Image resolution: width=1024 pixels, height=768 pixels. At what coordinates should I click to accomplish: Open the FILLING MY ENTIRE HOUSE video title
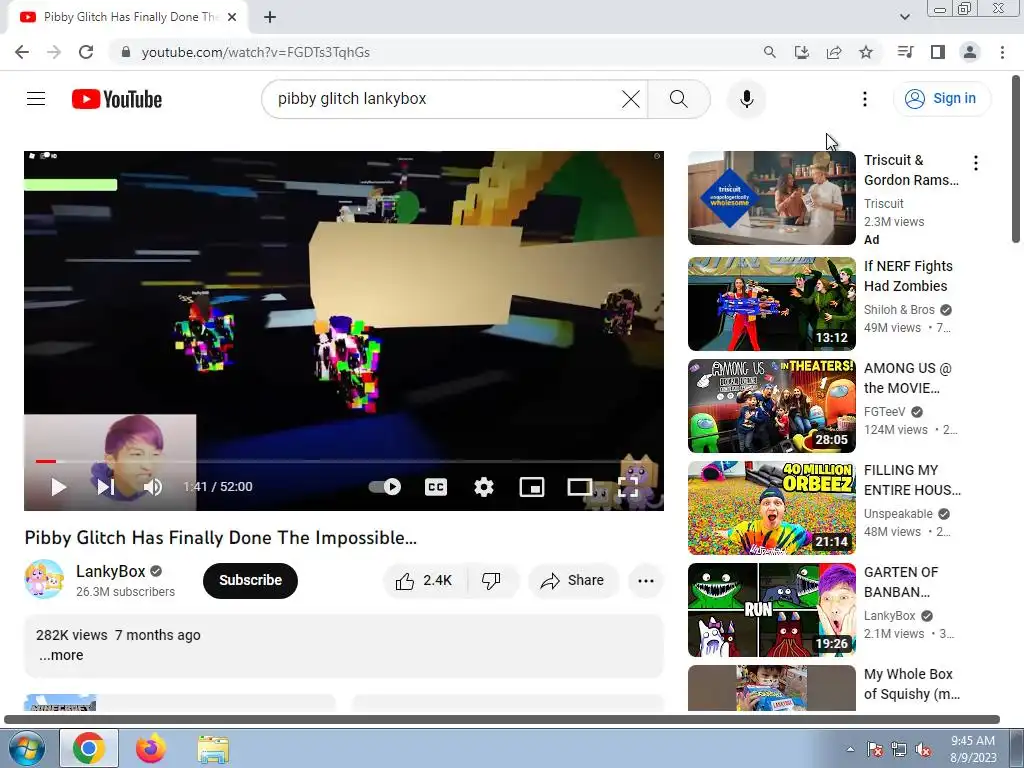tap(912, 480)
